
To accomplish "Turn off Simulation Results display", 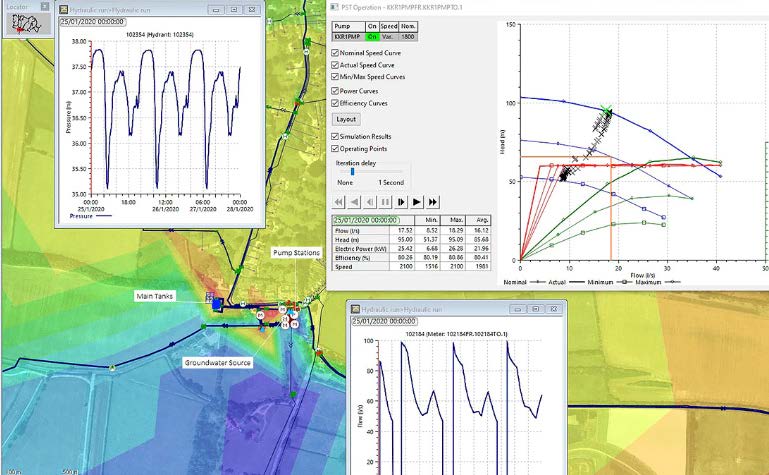I will [336, 136].
